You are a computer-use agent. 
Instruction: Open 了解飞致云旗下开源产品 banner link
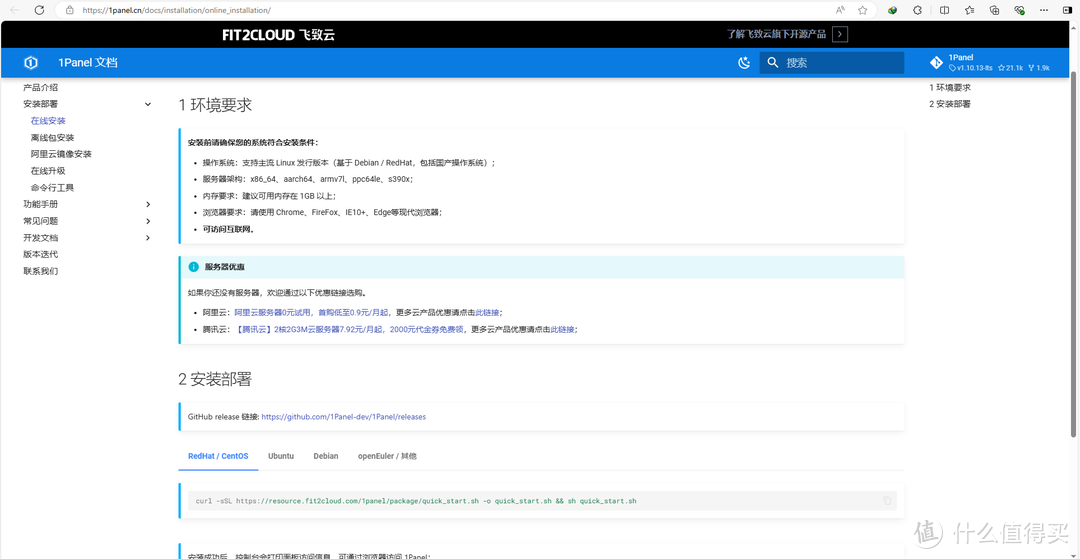point(776,34)
